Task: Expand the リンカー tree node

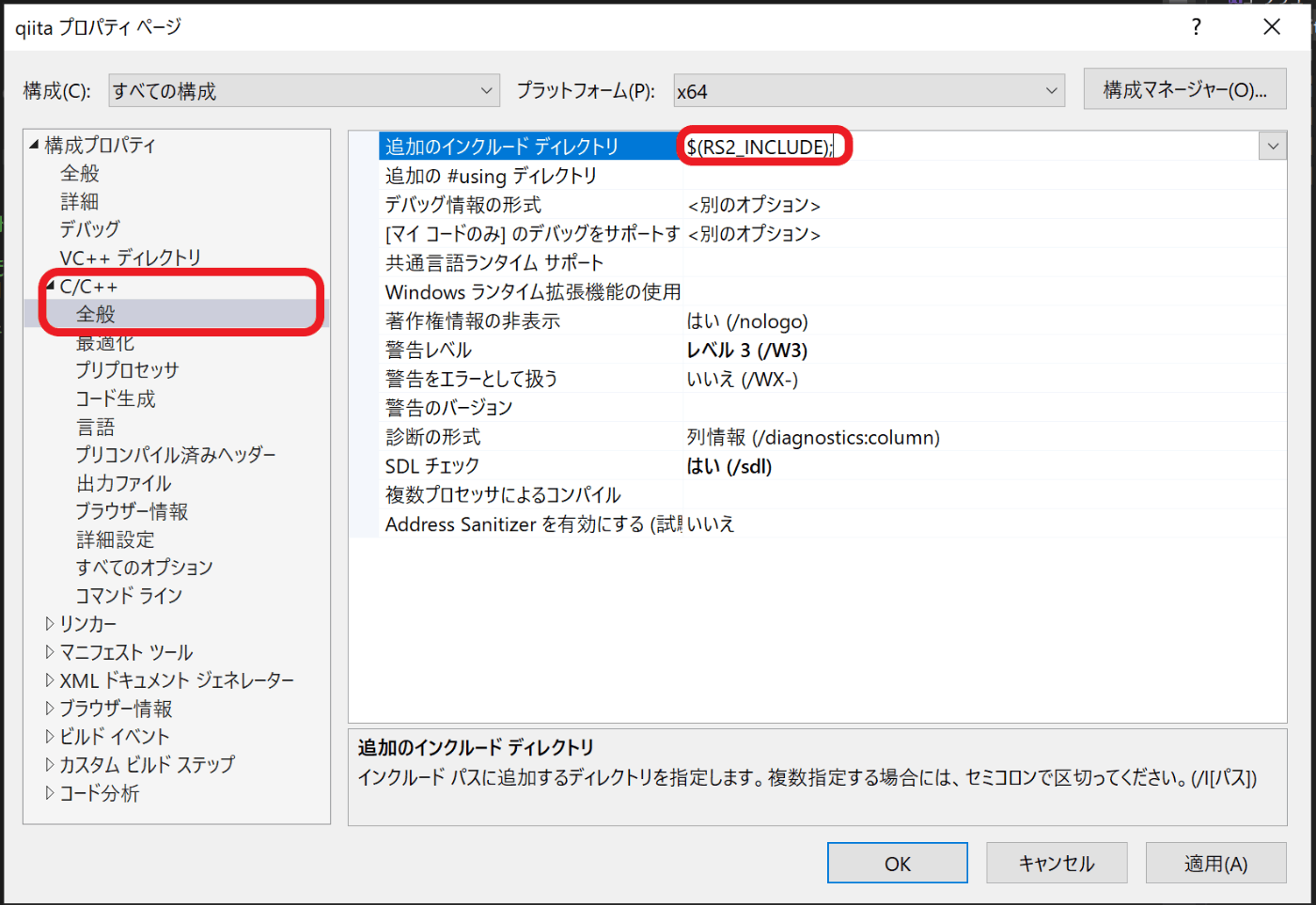Action: [50, 623]
